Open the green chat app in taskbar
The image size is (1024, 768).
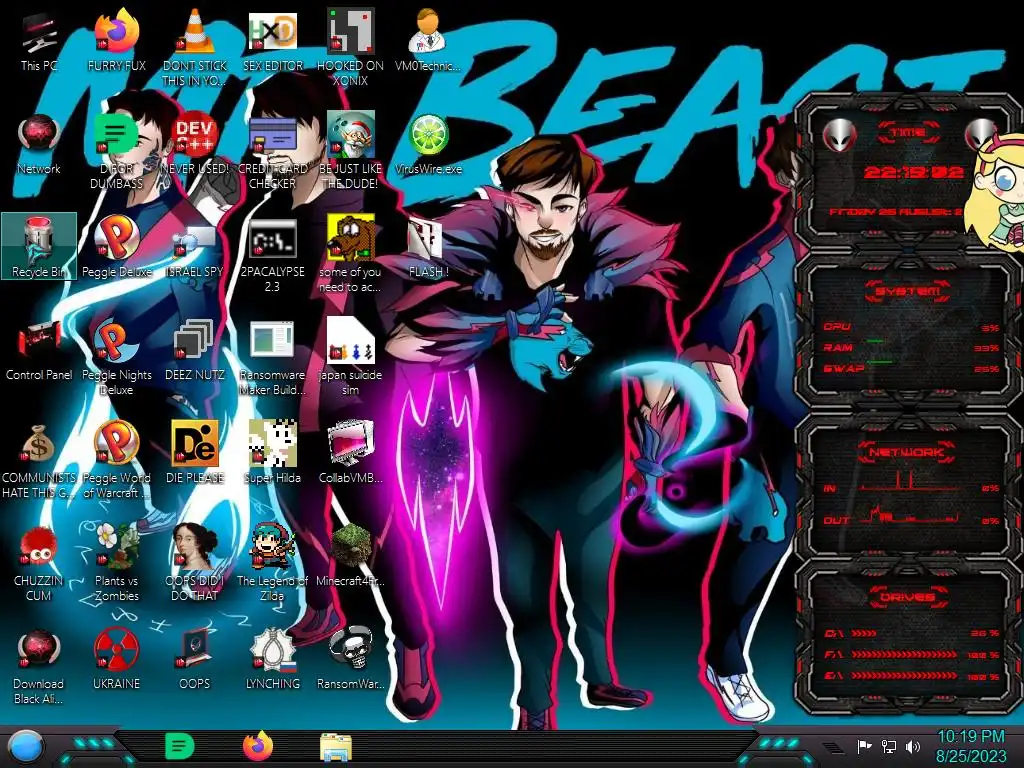pos(179,746)
